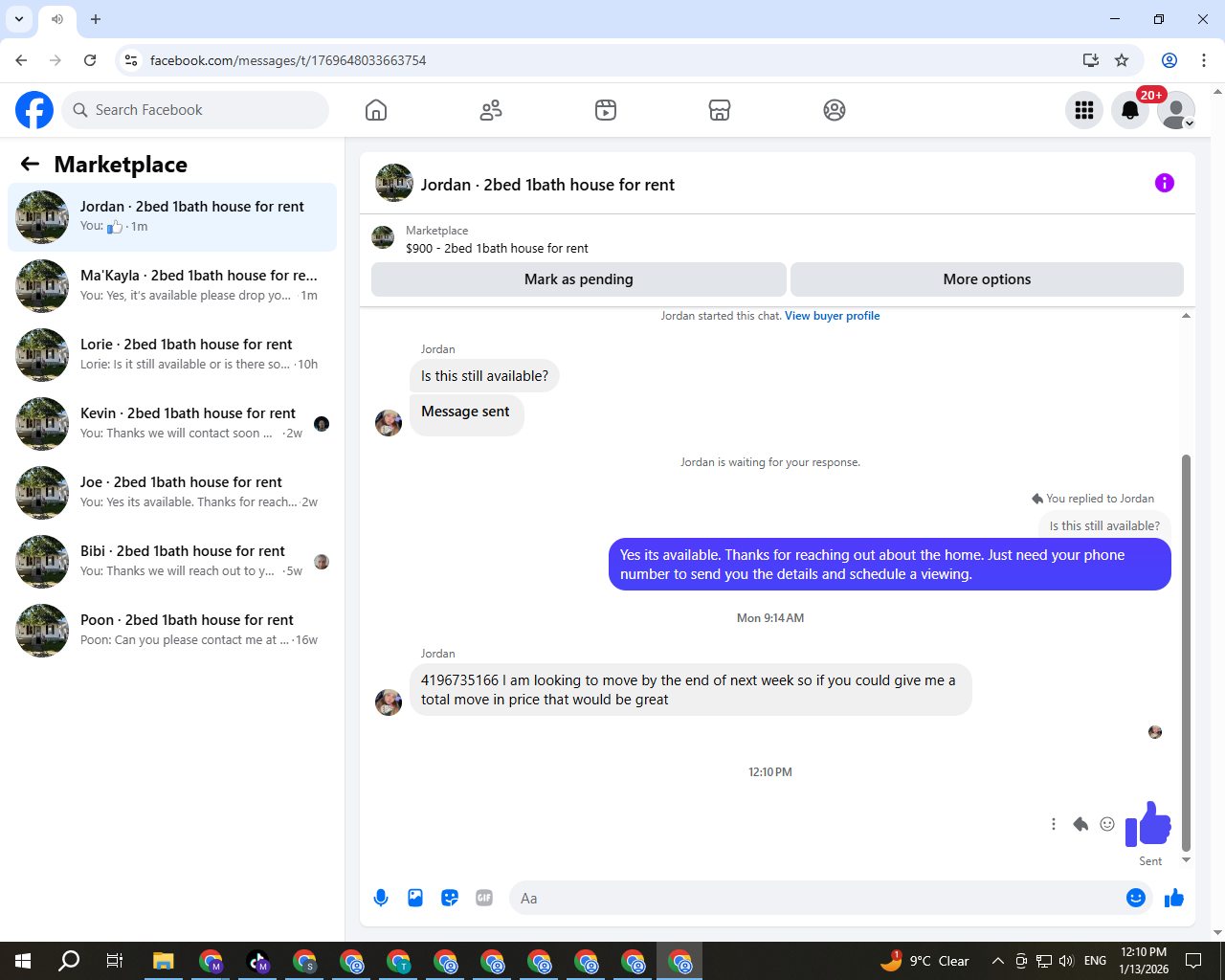Open browser site information icon
Screen dimensions: 1225x980
pos(131,60)
